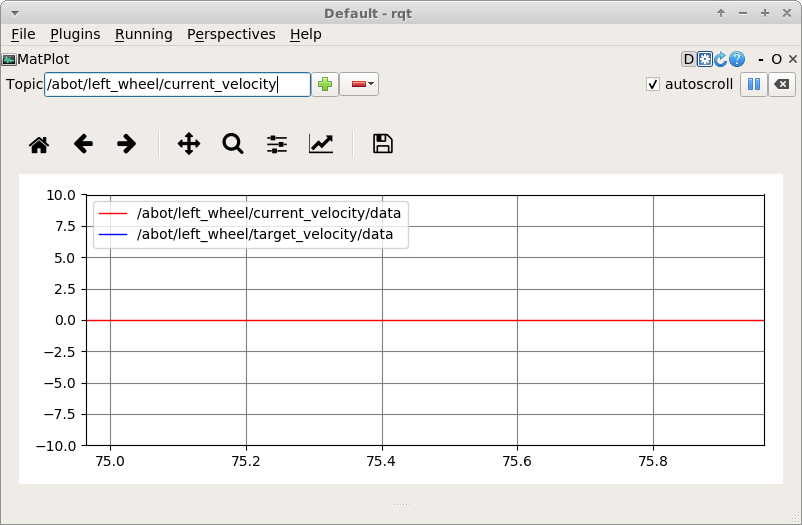Open the Plugins menu

click(x=75, y=34)
